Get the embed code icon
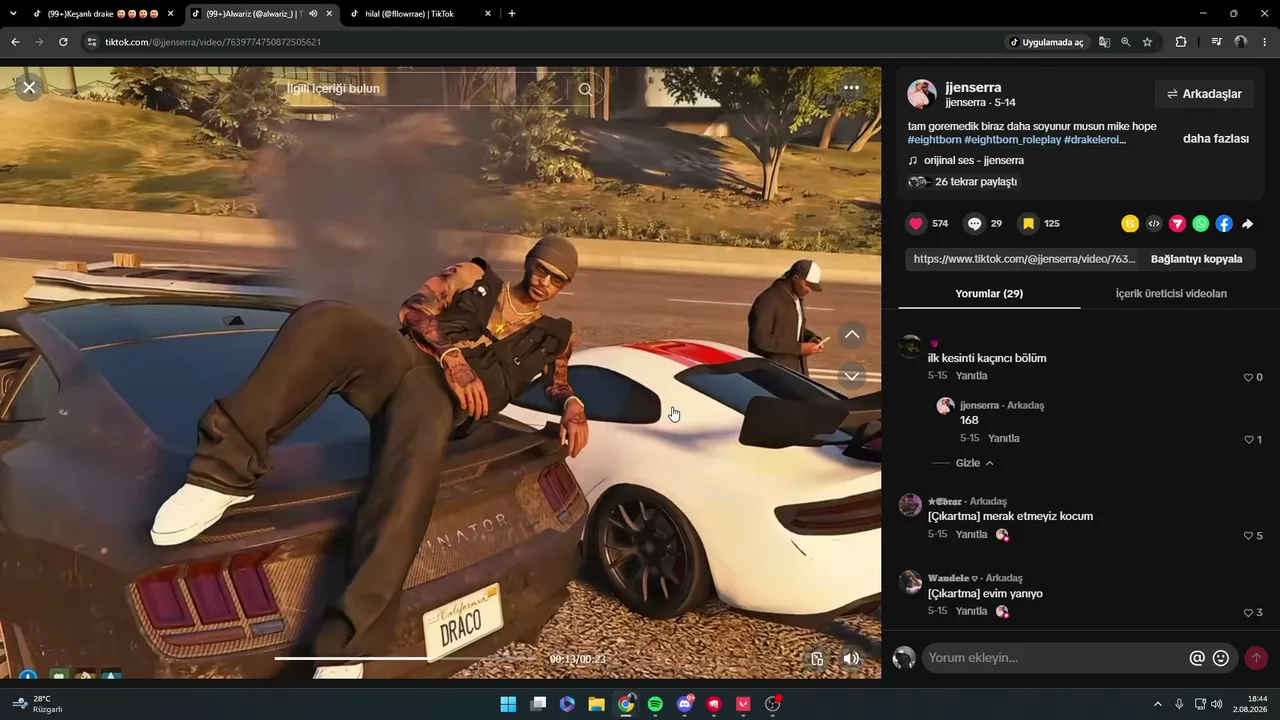Screen dimensions: 1280x720 pos(1154,224)
